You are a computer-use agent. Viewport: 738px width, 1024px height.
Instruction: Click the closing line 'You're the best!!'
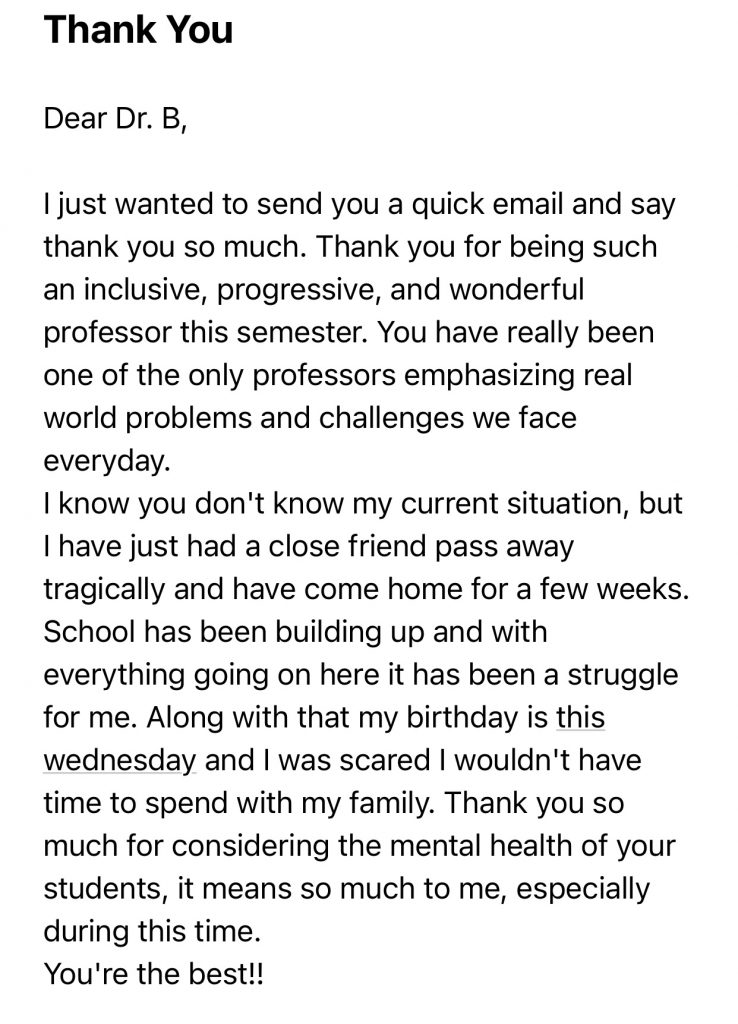coord(153,974)
